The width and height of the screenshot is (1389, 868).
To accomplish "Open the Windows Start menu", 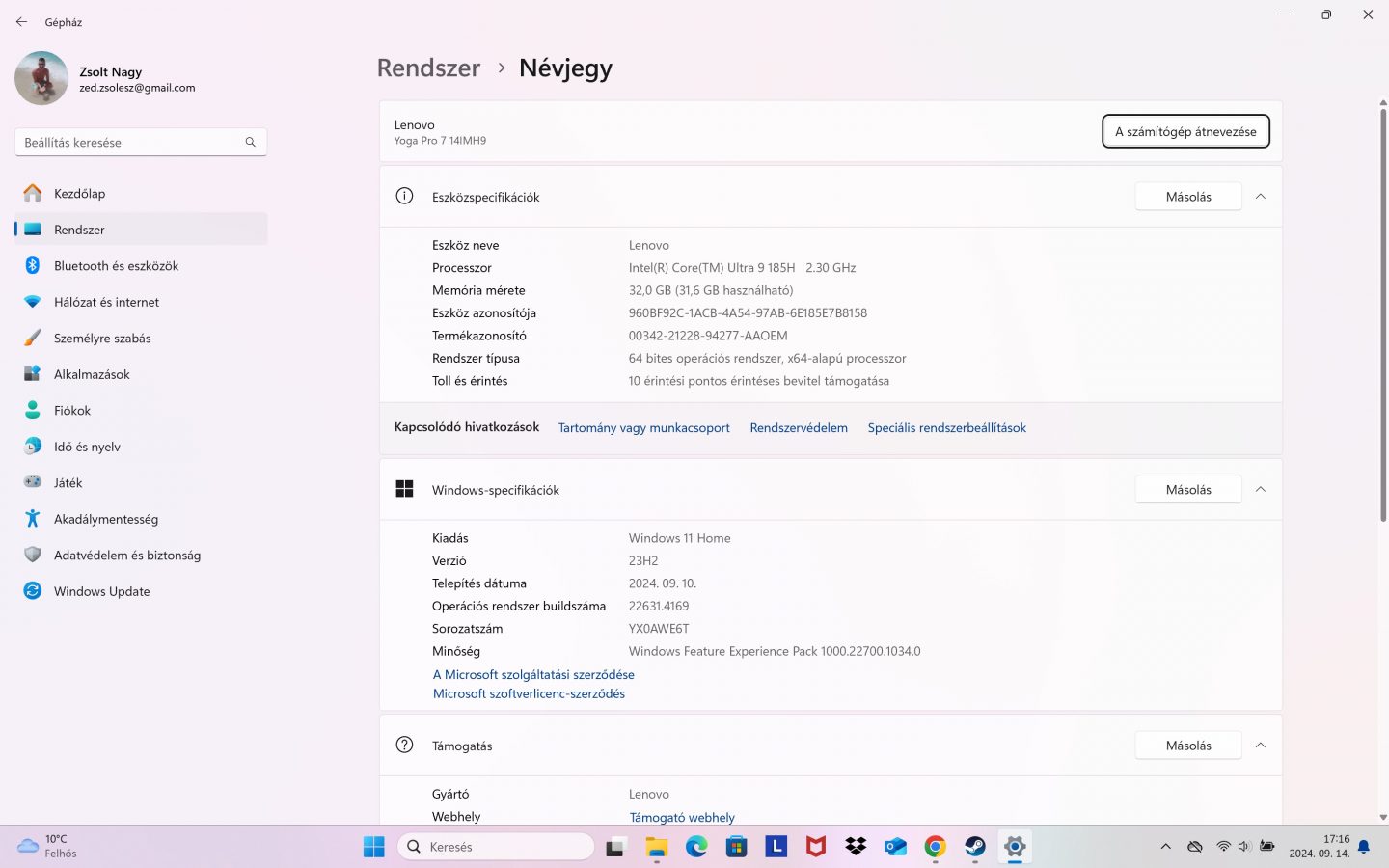I will [x=374, y=847].
